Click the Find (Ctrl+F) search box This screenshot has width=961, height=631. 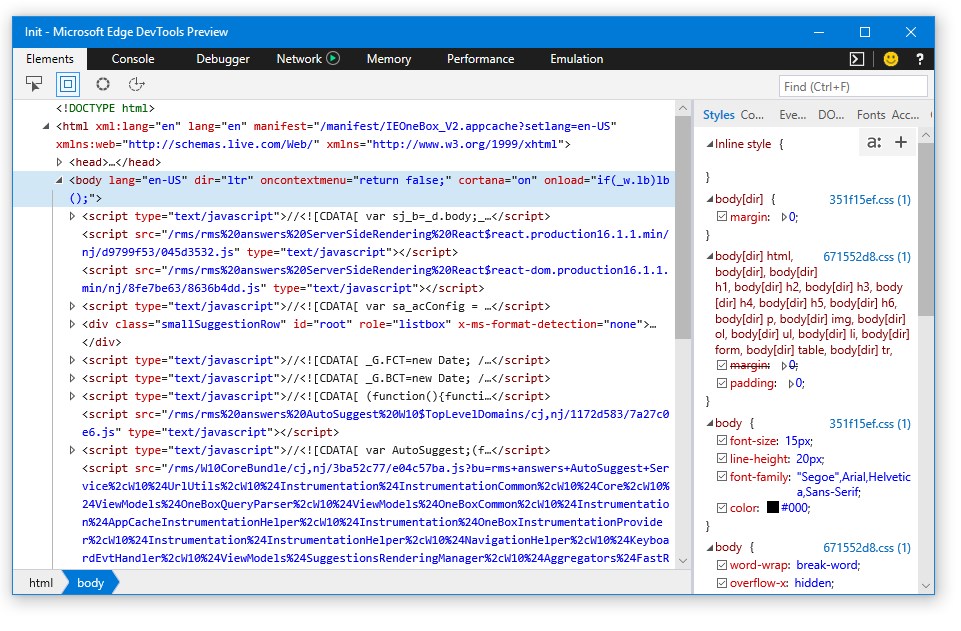click(853, 86)
